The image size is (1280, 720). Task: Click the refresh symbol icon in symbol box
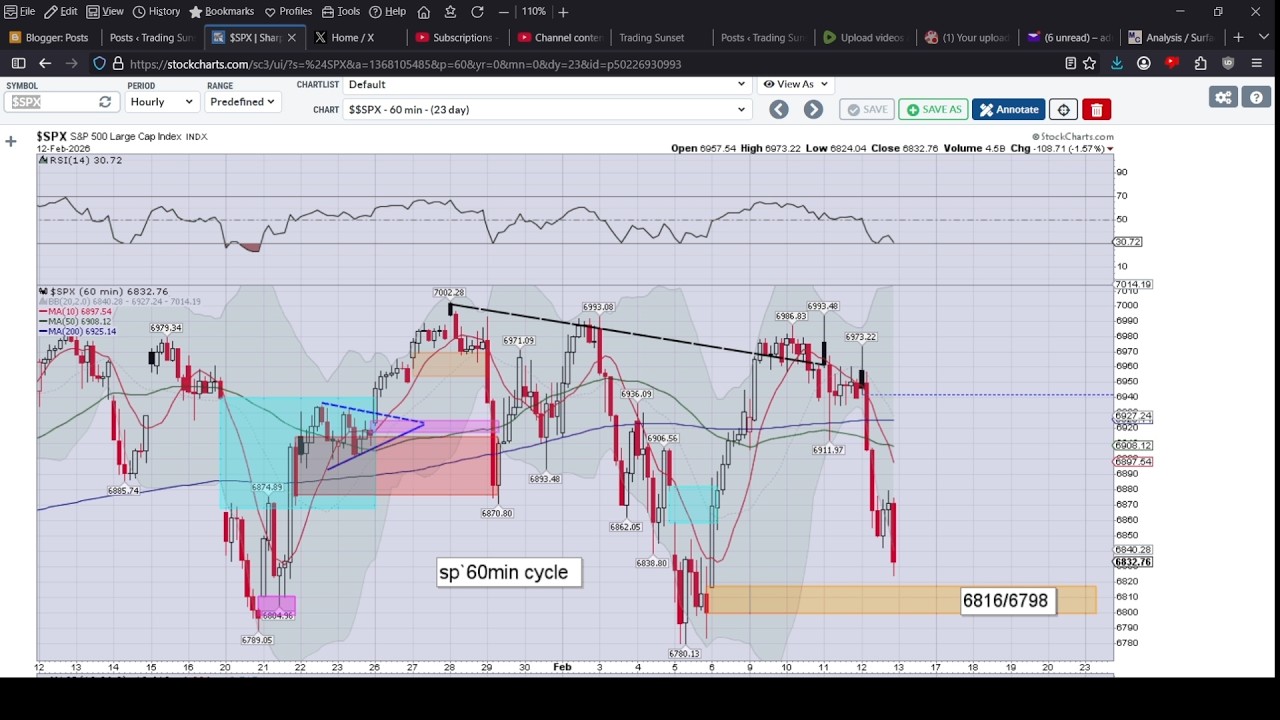click(104, 102)
